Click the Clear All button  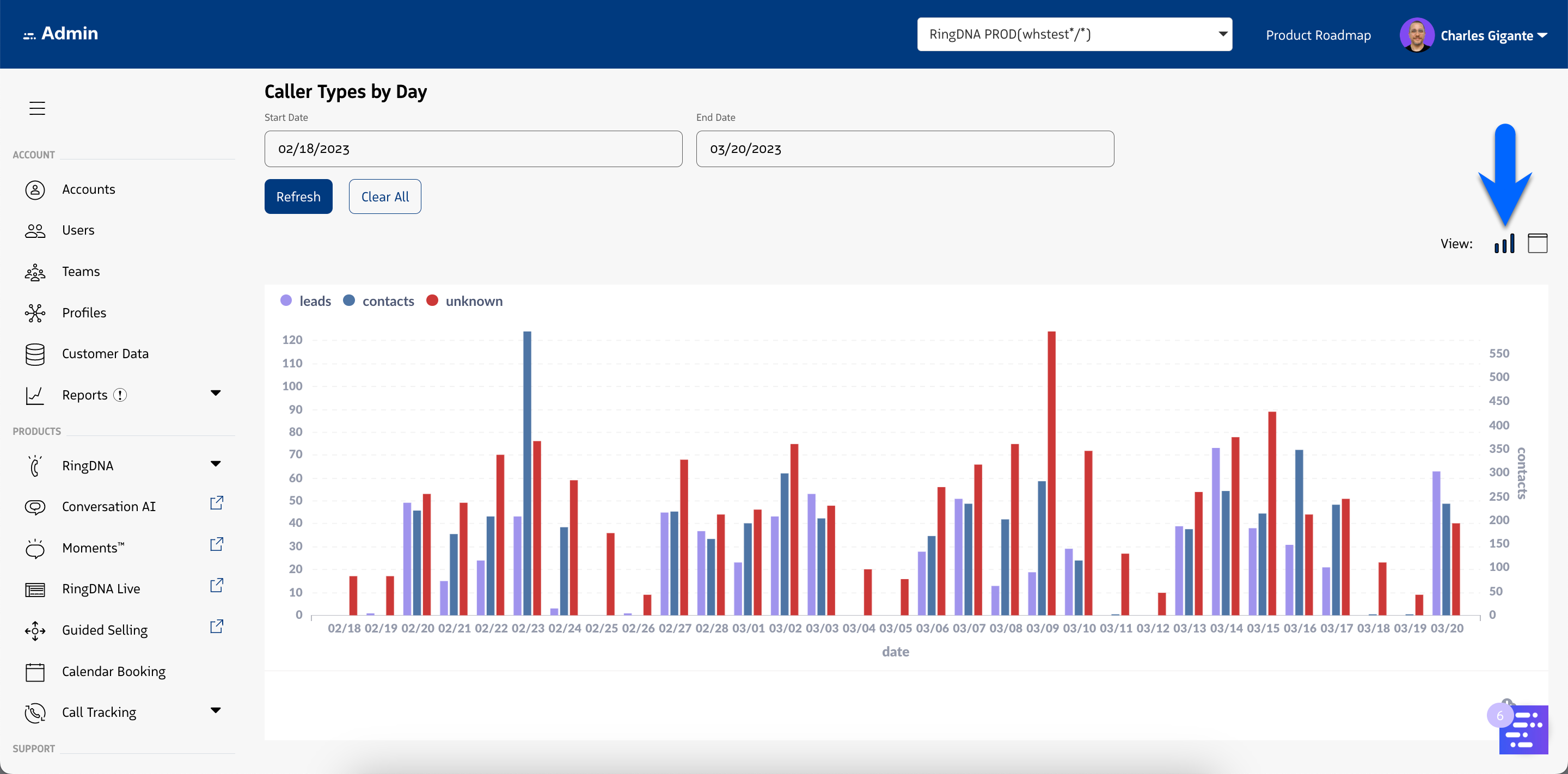pyautogui.click(x=385, y=196)
